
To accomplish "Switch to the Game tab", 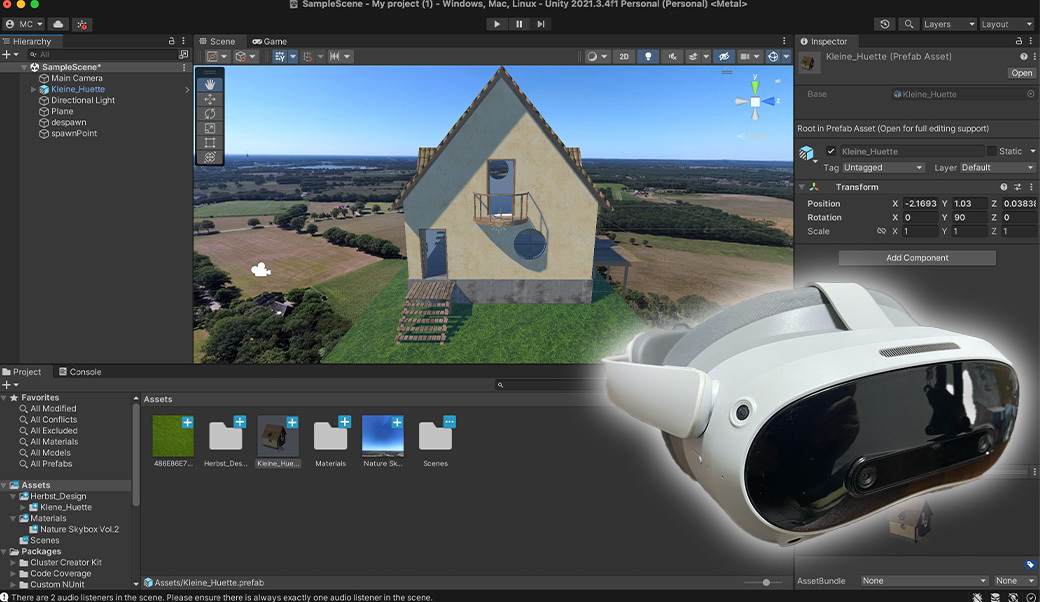I will coord(269,42).
